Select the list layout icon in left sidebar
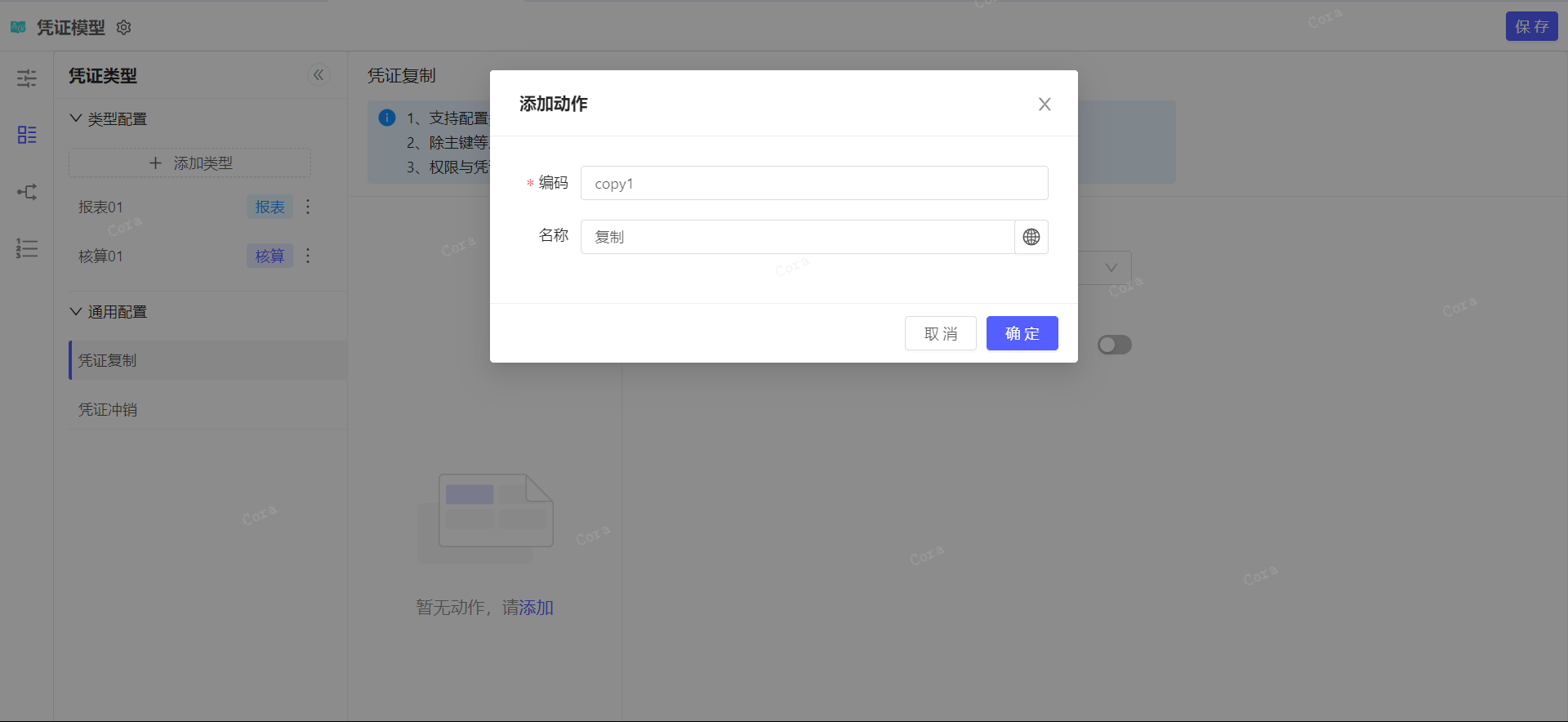The height and width of the screenshot is (722, 1568). point(27,135)
